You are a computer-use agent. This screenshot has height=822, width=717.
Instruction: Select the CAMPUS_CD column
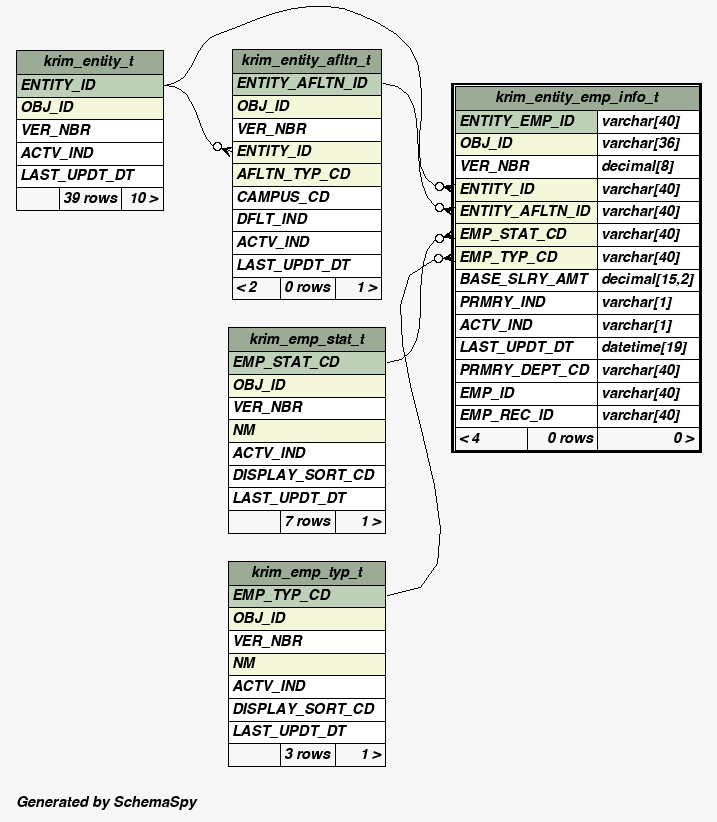(x=307, y=197)
